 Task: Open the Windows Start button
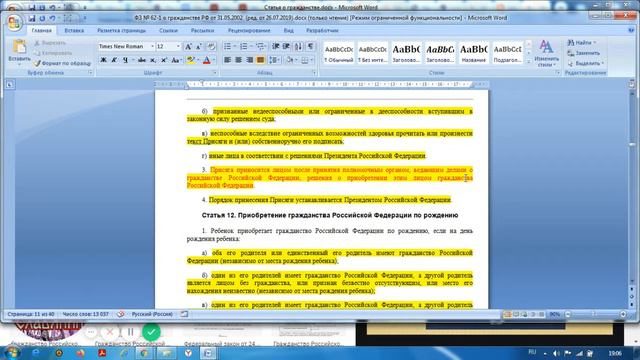(x=11, y=353)
